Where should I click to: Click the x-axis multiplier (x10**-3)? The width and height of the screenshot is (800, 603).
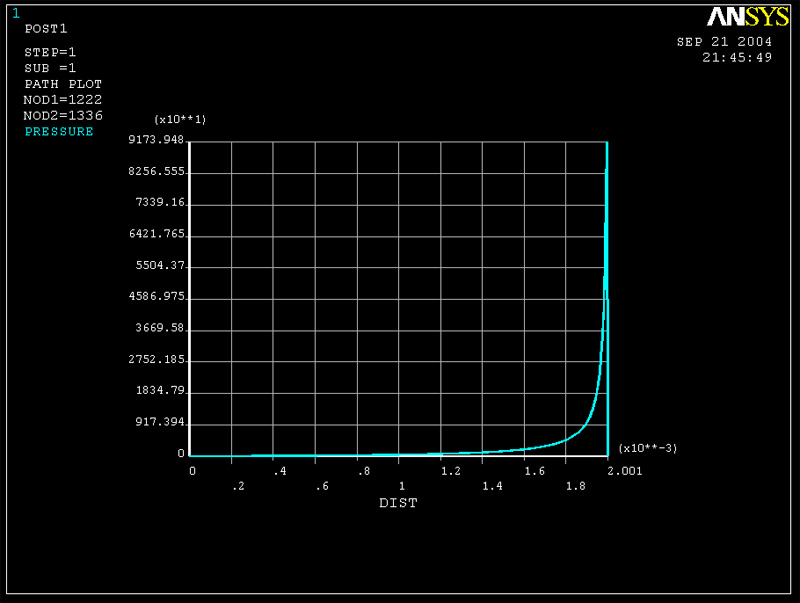(x=647, y=448)
